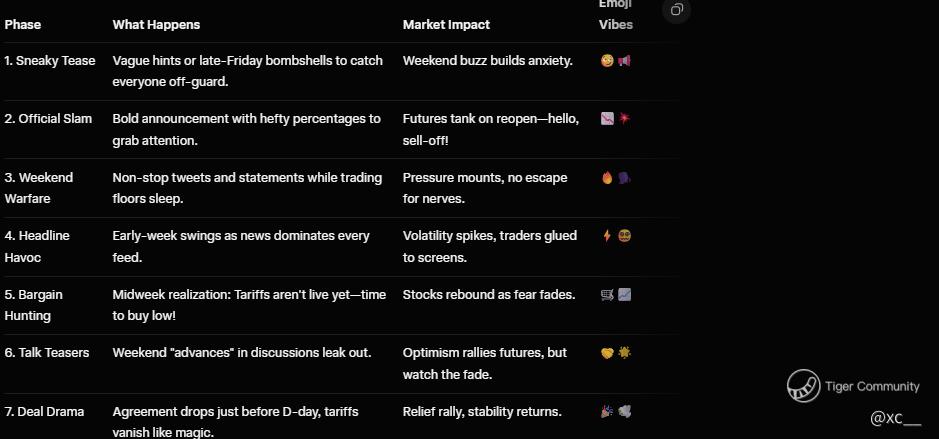Click the megaphone emoji in Sneaky Tease row
The image size is (939, 439).
tap(624, 61)
